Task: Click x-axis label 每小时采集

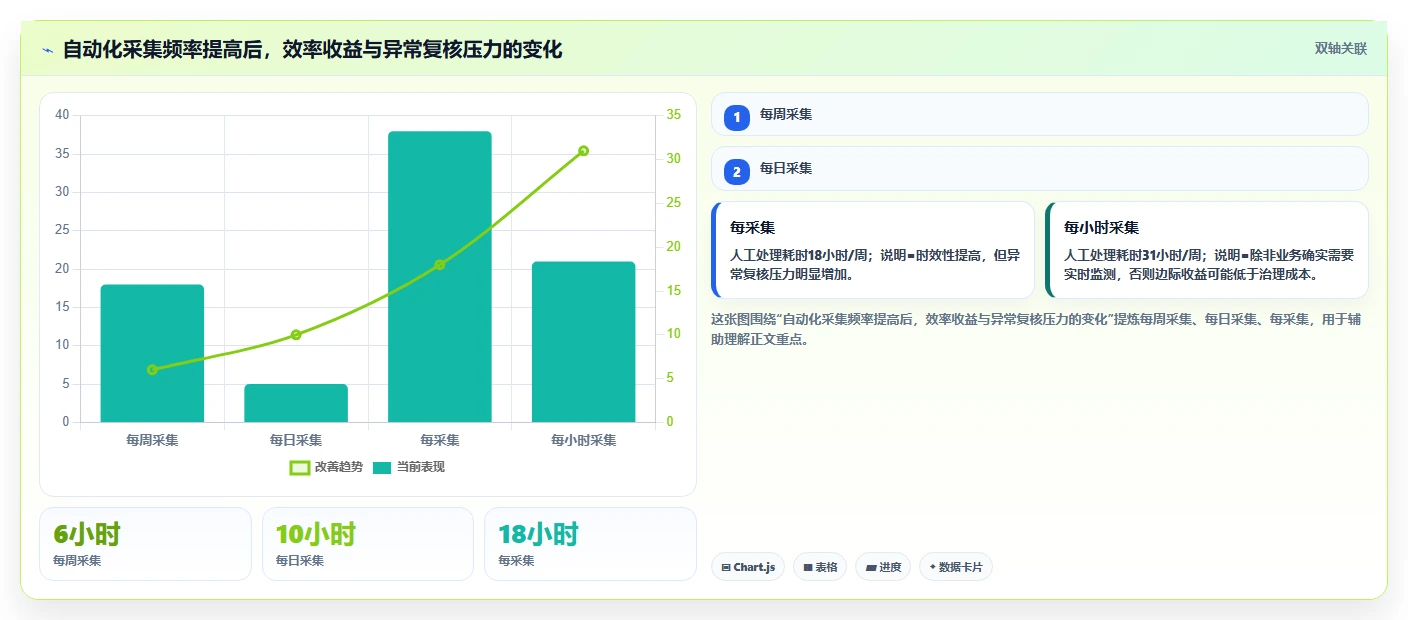Action: point(584,440)
